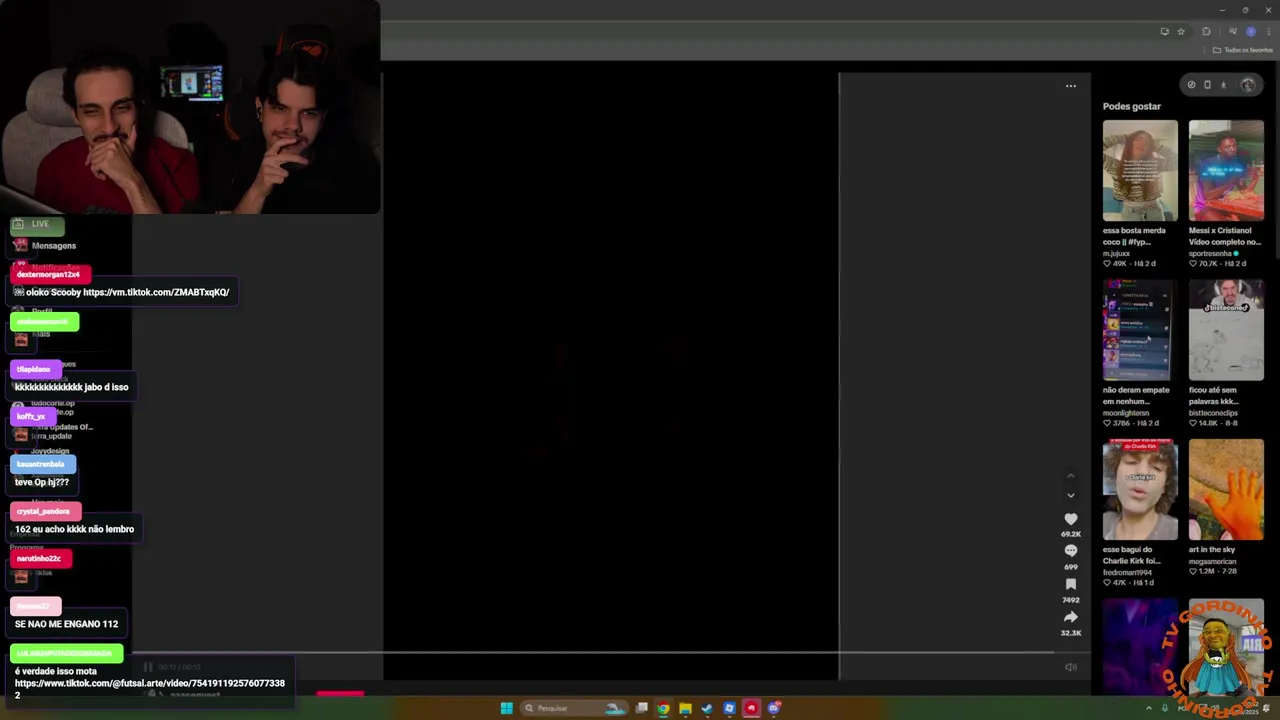The image size is (1280, 720).
Task: Expand the system tray hidden icons chevron
Action: (x=1148, y=708)
